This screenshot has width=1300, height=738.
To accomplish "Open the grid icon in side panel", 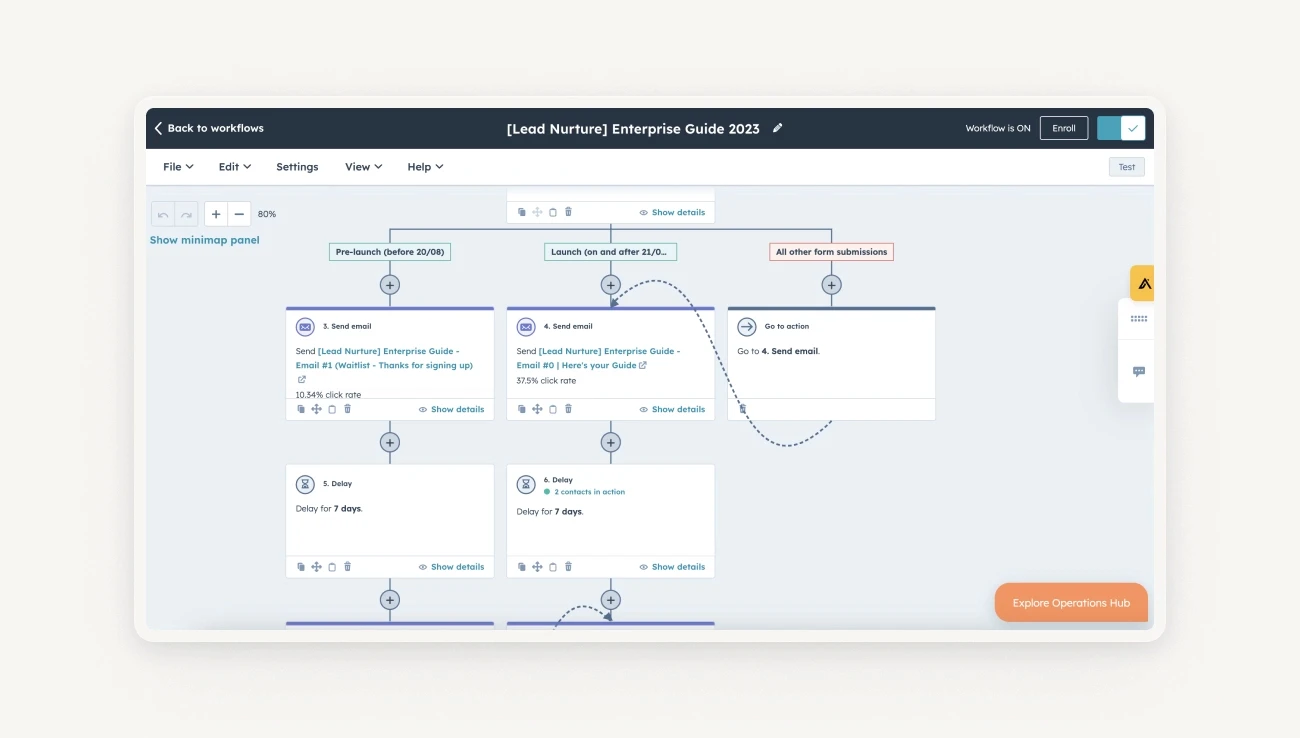I will pyautogui.click(x=1139, y=319).
